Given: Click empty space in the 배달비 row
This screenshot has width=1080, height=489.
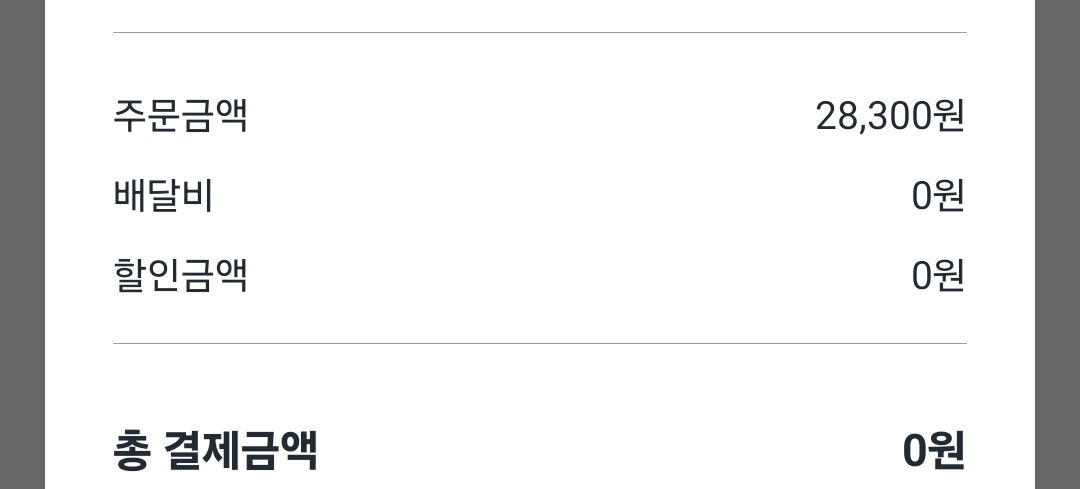Looking at the screenshot, I should 560,196.
